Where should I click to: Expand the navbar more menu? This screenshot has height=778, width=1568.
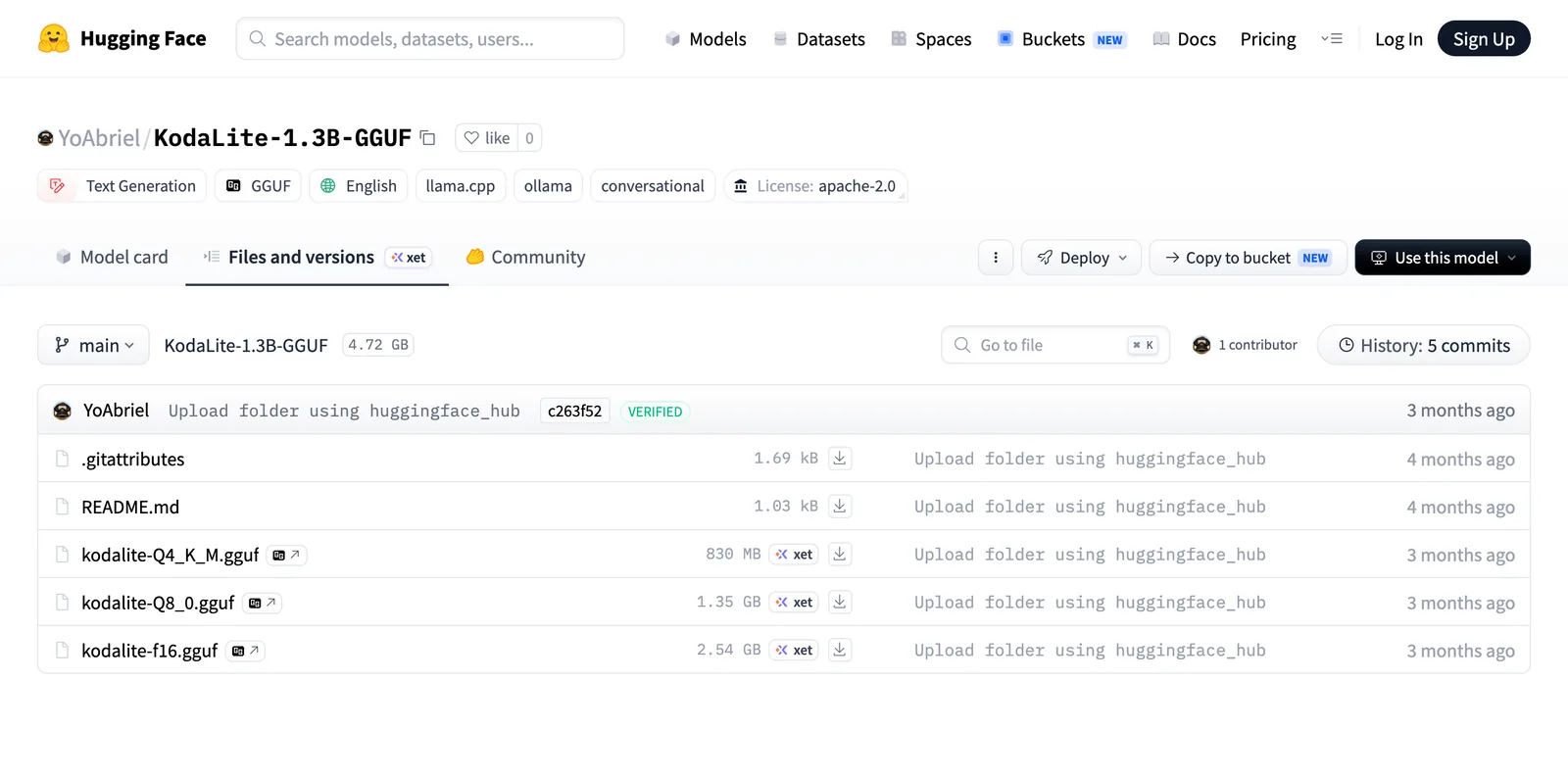(1332, 39)
